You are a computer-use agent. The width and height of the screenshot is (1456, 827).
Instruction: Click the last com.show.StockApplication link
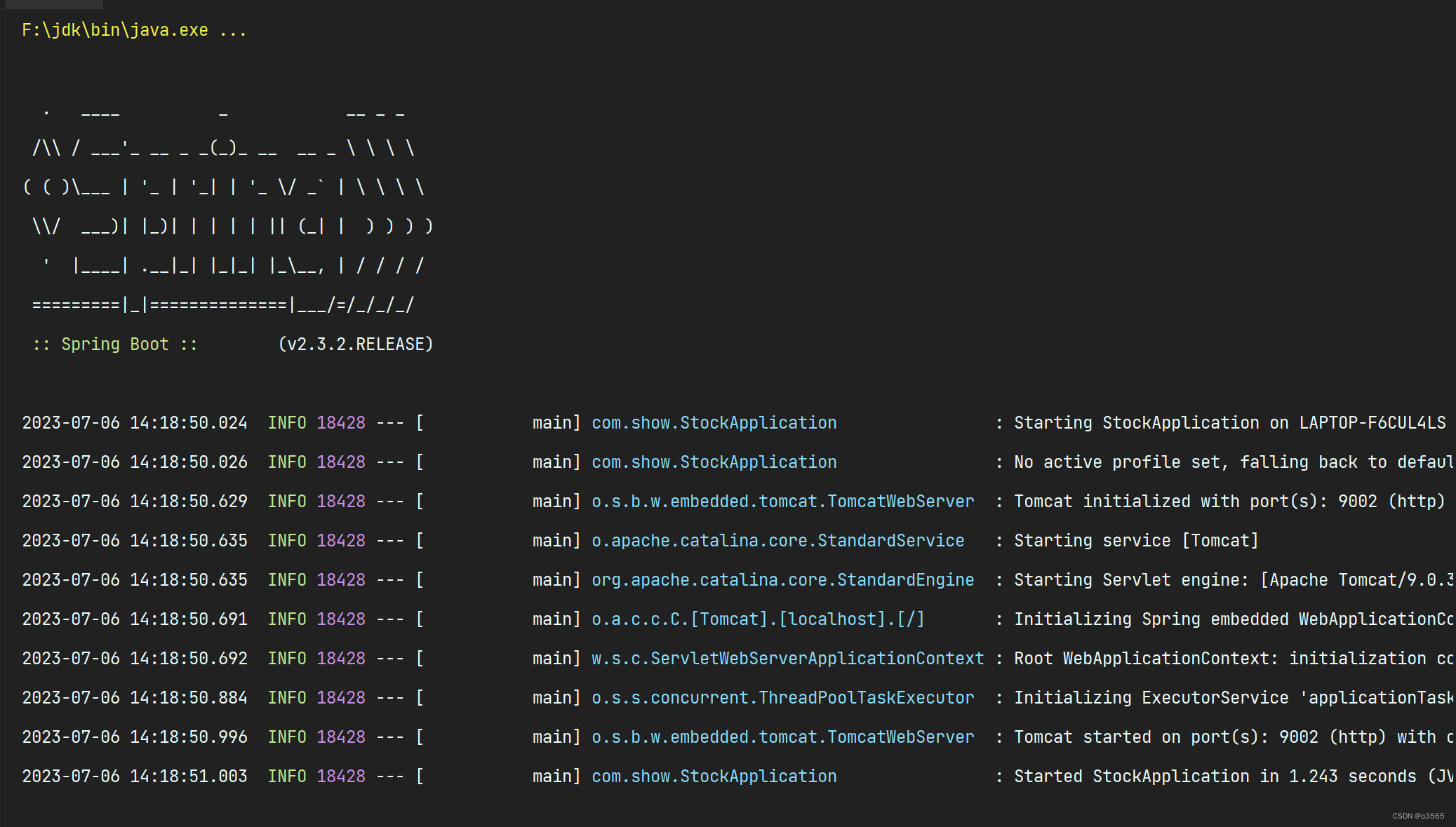point(713,776)
